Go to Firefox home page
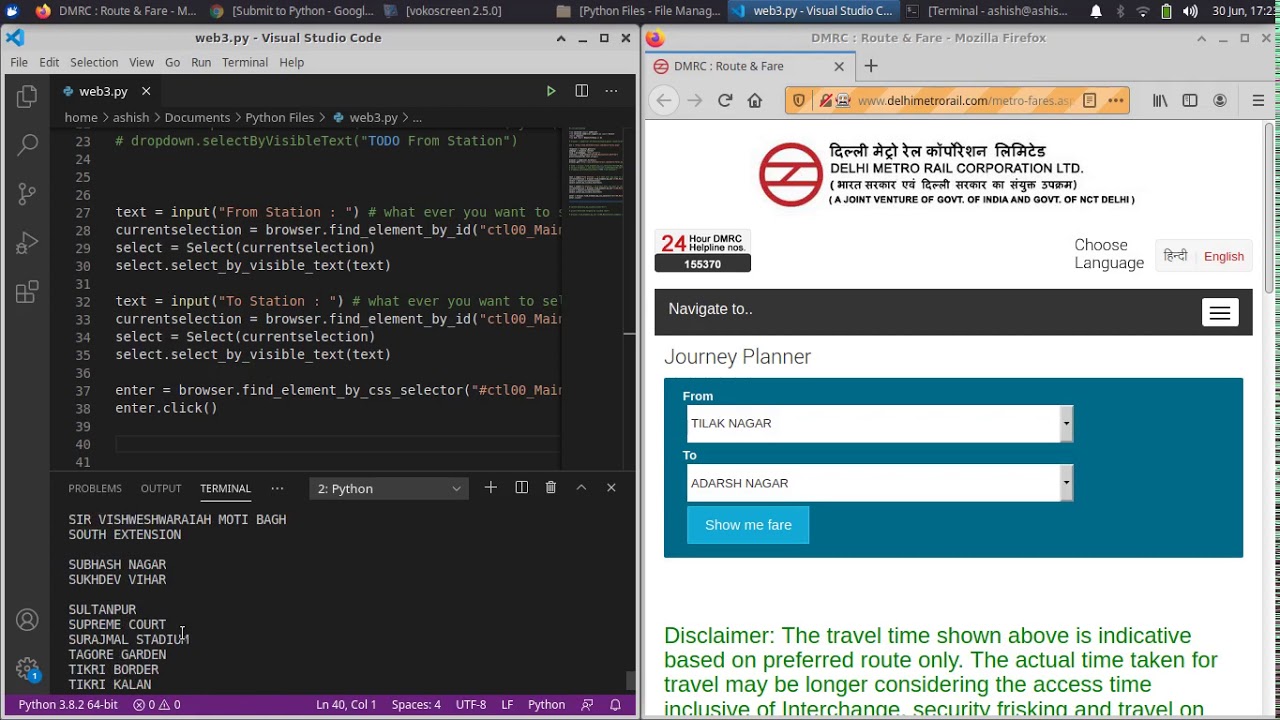 (755, 100)
